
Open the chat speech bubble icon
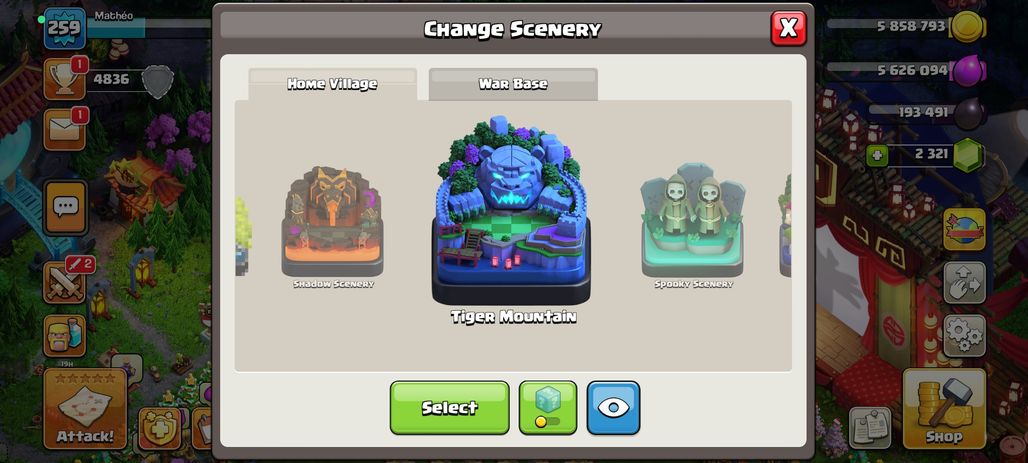coord(65,208)
